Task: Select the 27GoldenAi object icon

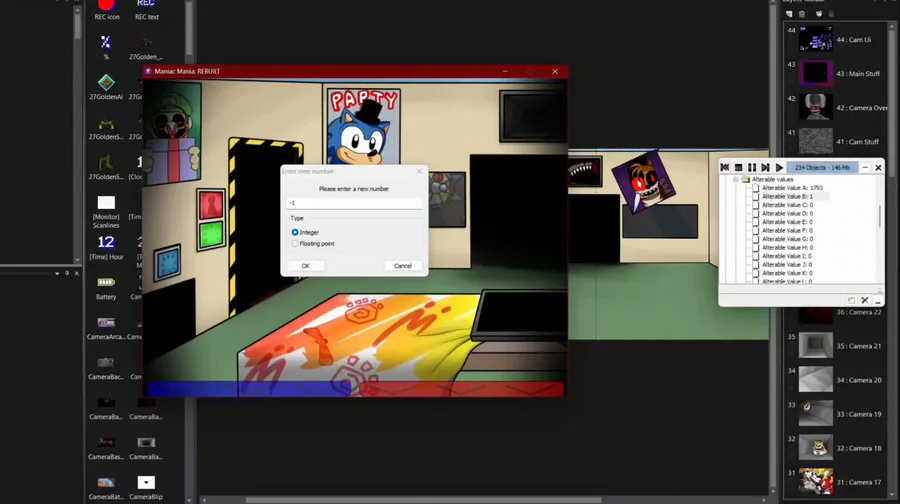Action: (x=106, y=83)
